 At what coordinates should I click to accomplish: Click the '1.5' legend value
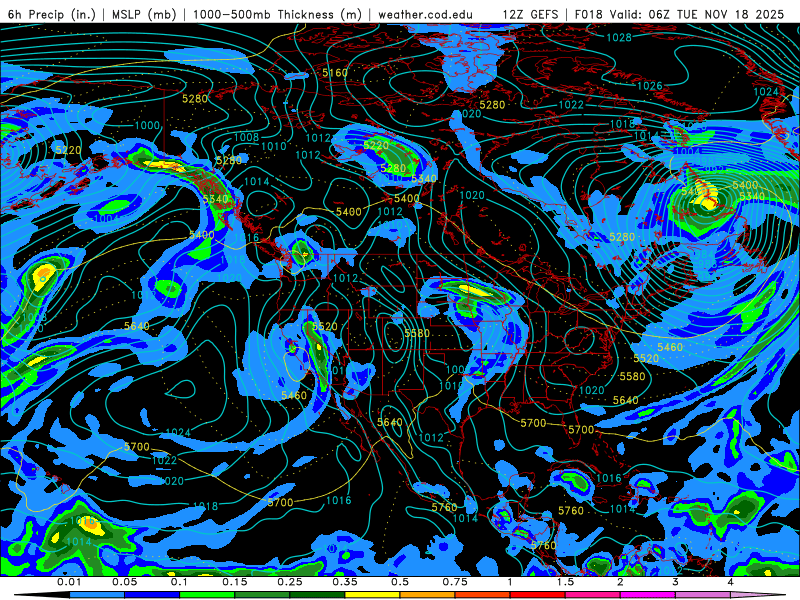click(x=565, y=582)
